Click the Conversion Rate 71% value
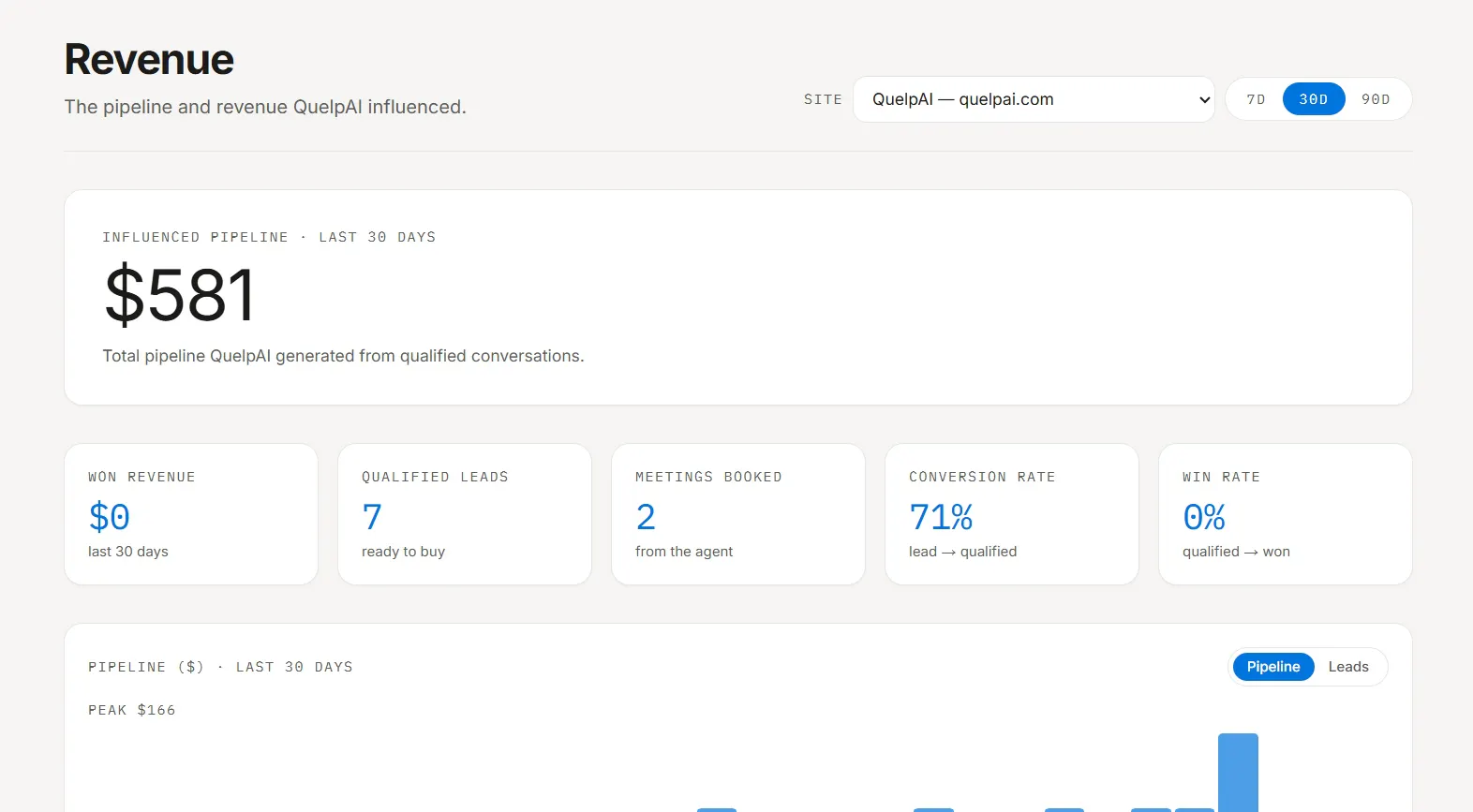Viewport: 1473px width, 812px height. pos(941,517)
